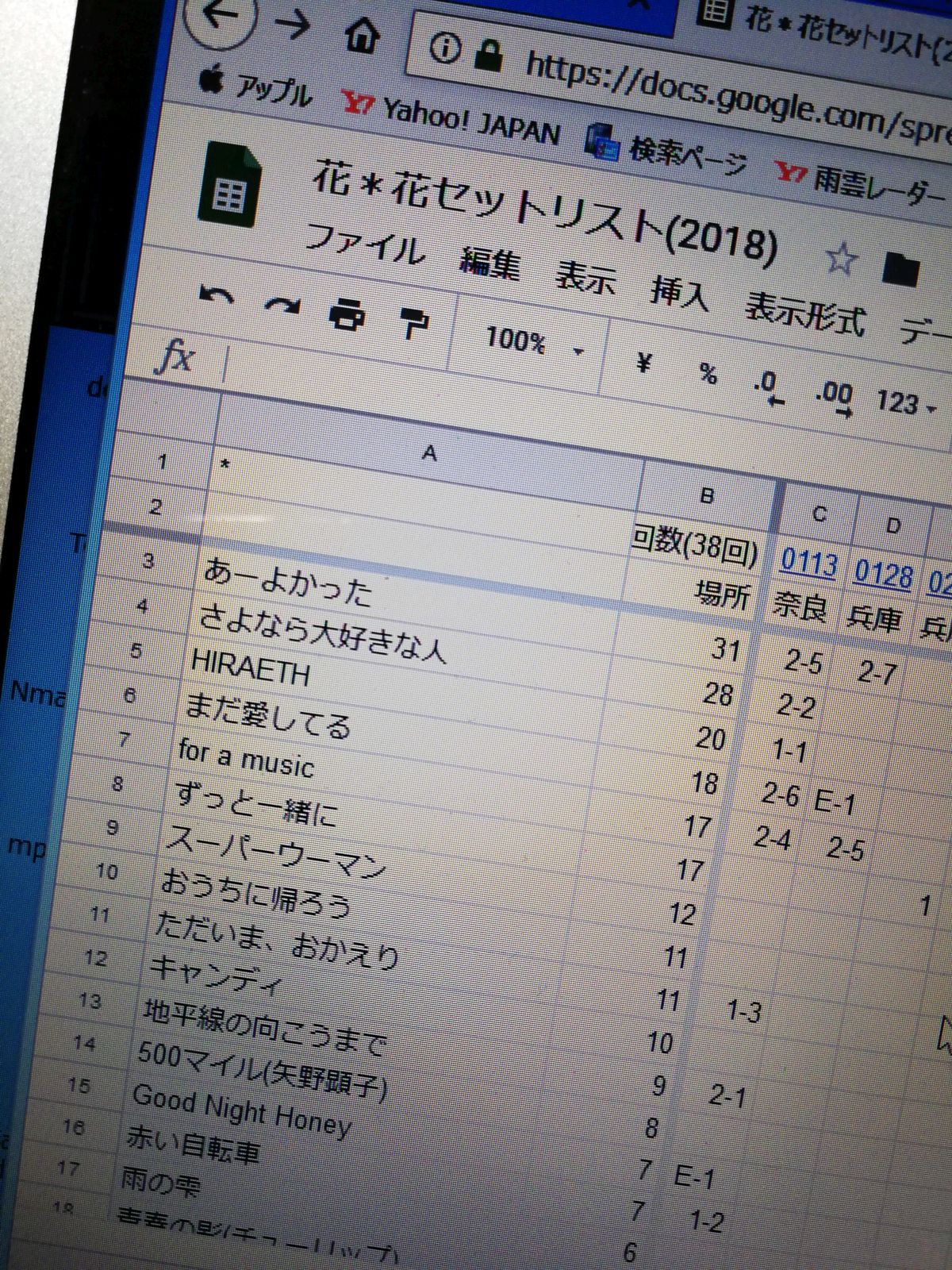Open the 100% zoom dropdown
The width and height of the screenshot is (952, 1270).
pos(533,343)
